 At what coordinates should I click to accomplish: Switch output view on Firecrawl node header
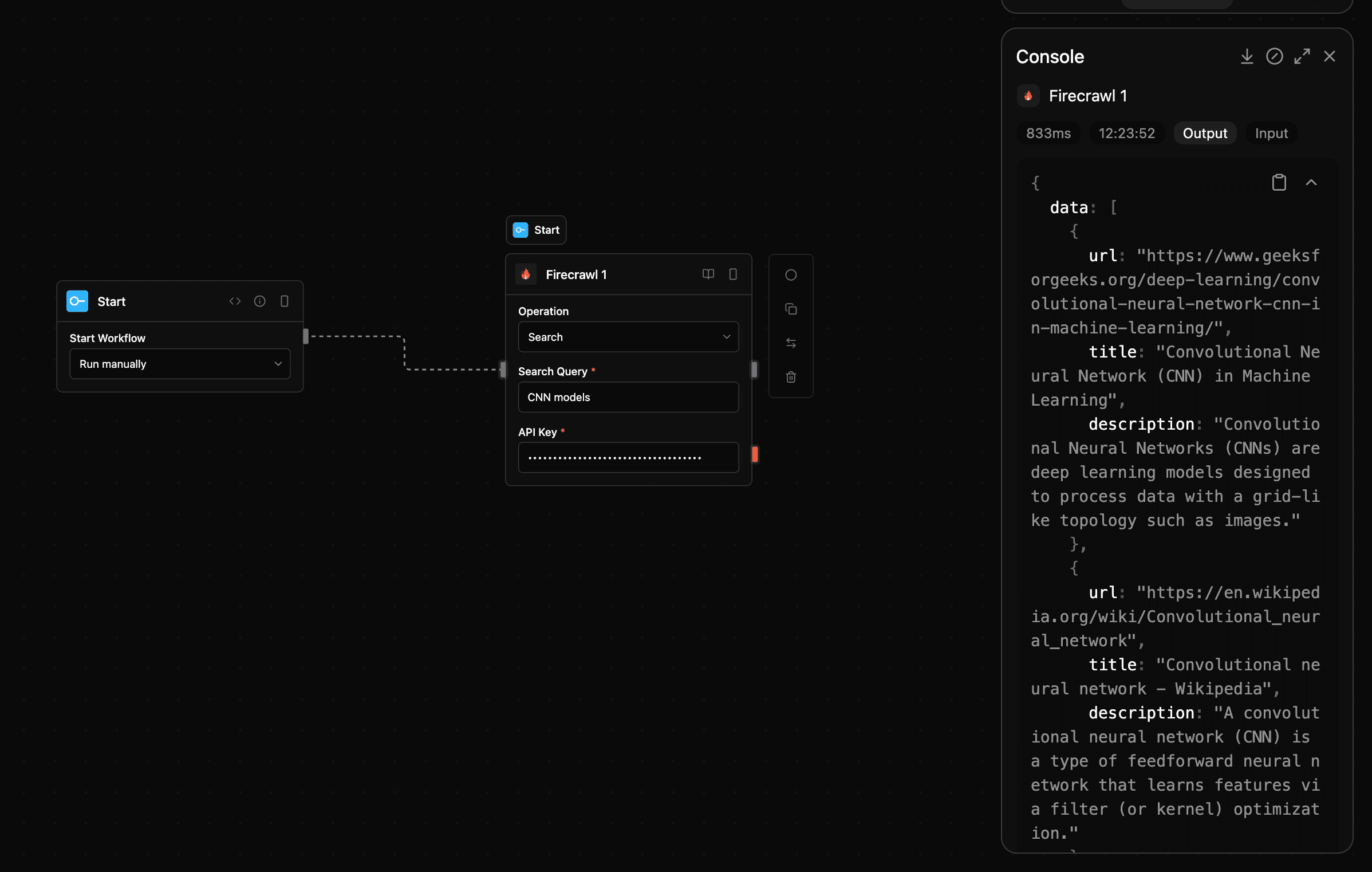pyautogui.click(x=733, y=274)
